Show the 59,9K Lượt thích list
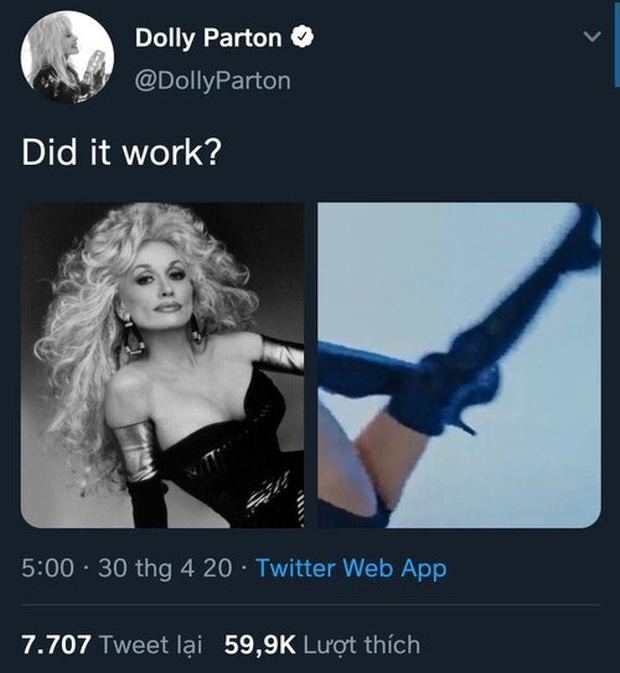Screen dimensions: 620x673 [x=322, y=645]
